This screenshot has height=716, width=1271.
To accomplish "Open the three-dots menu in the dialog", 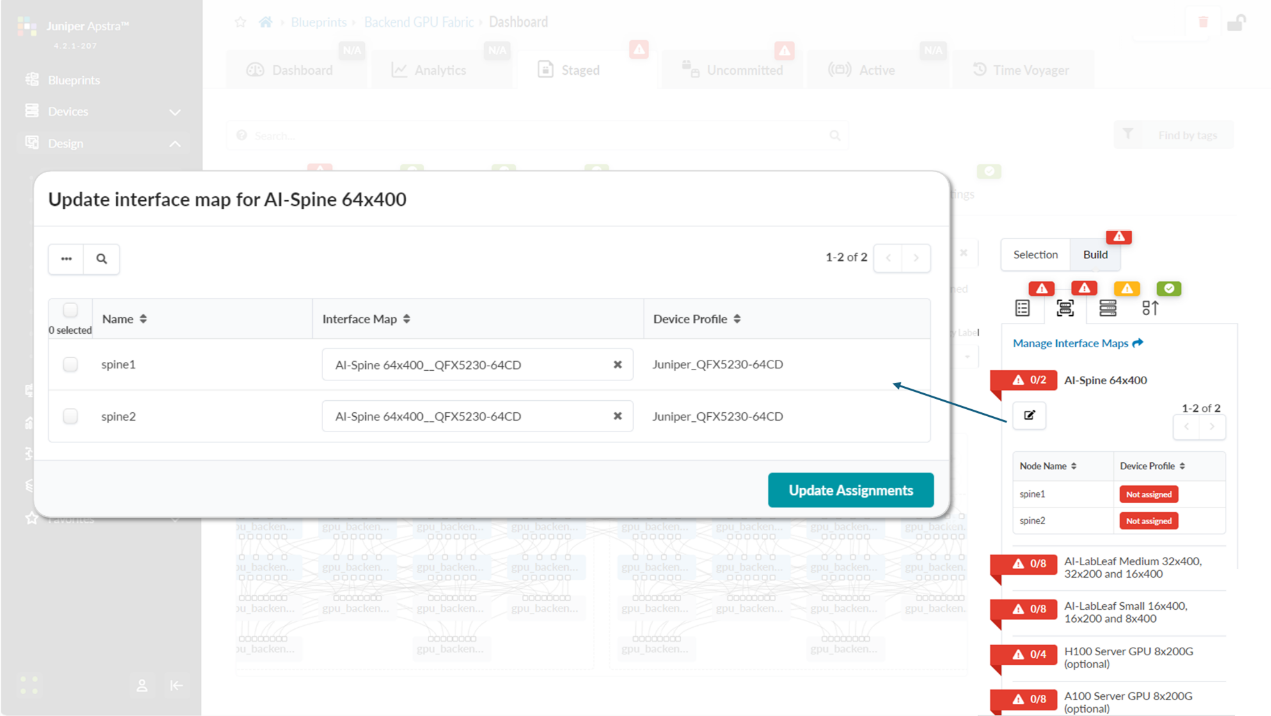I will pyautogui.click(x=66, y=259).
